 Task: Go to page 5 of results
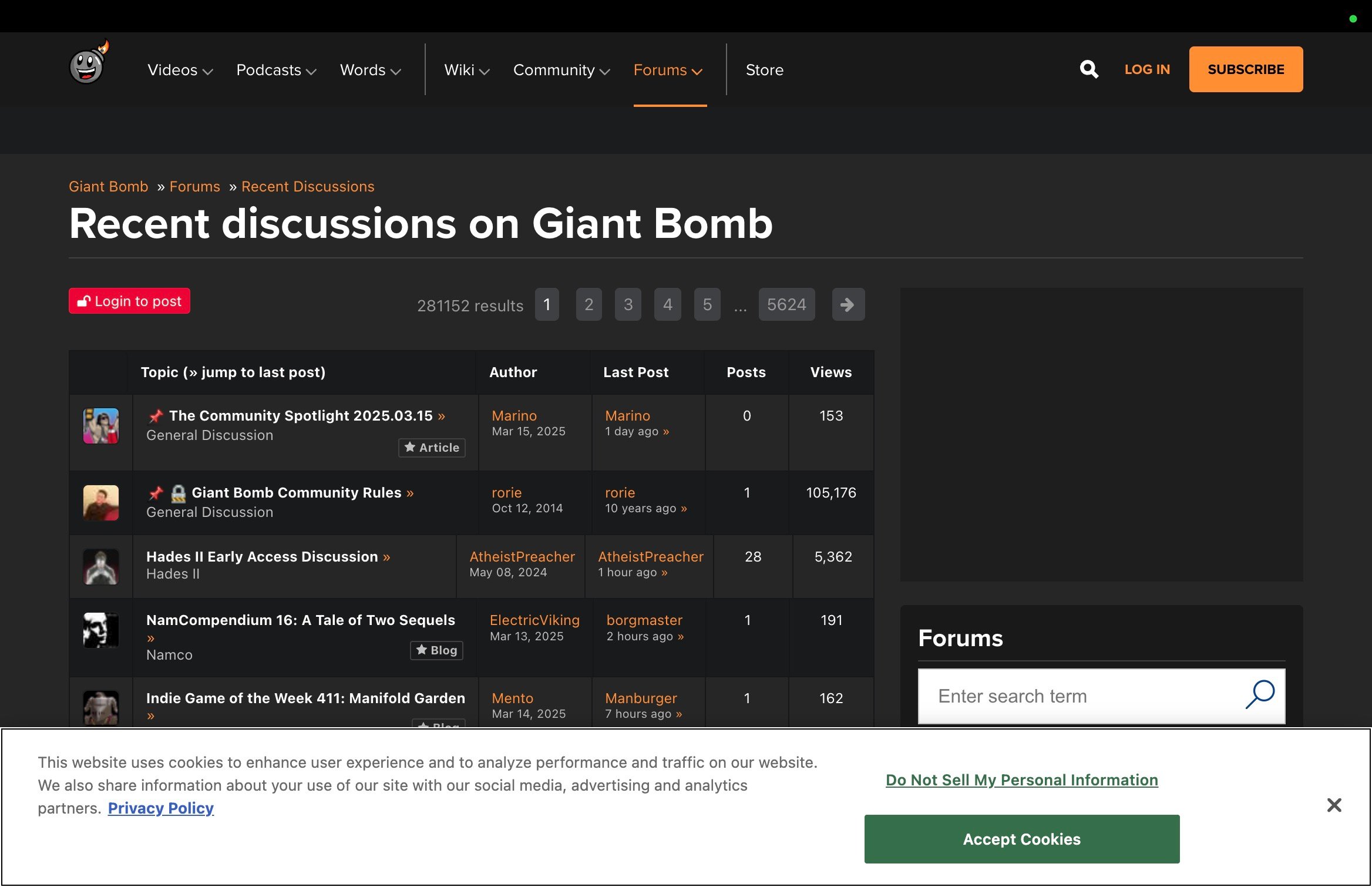click(x=707, y=304)
